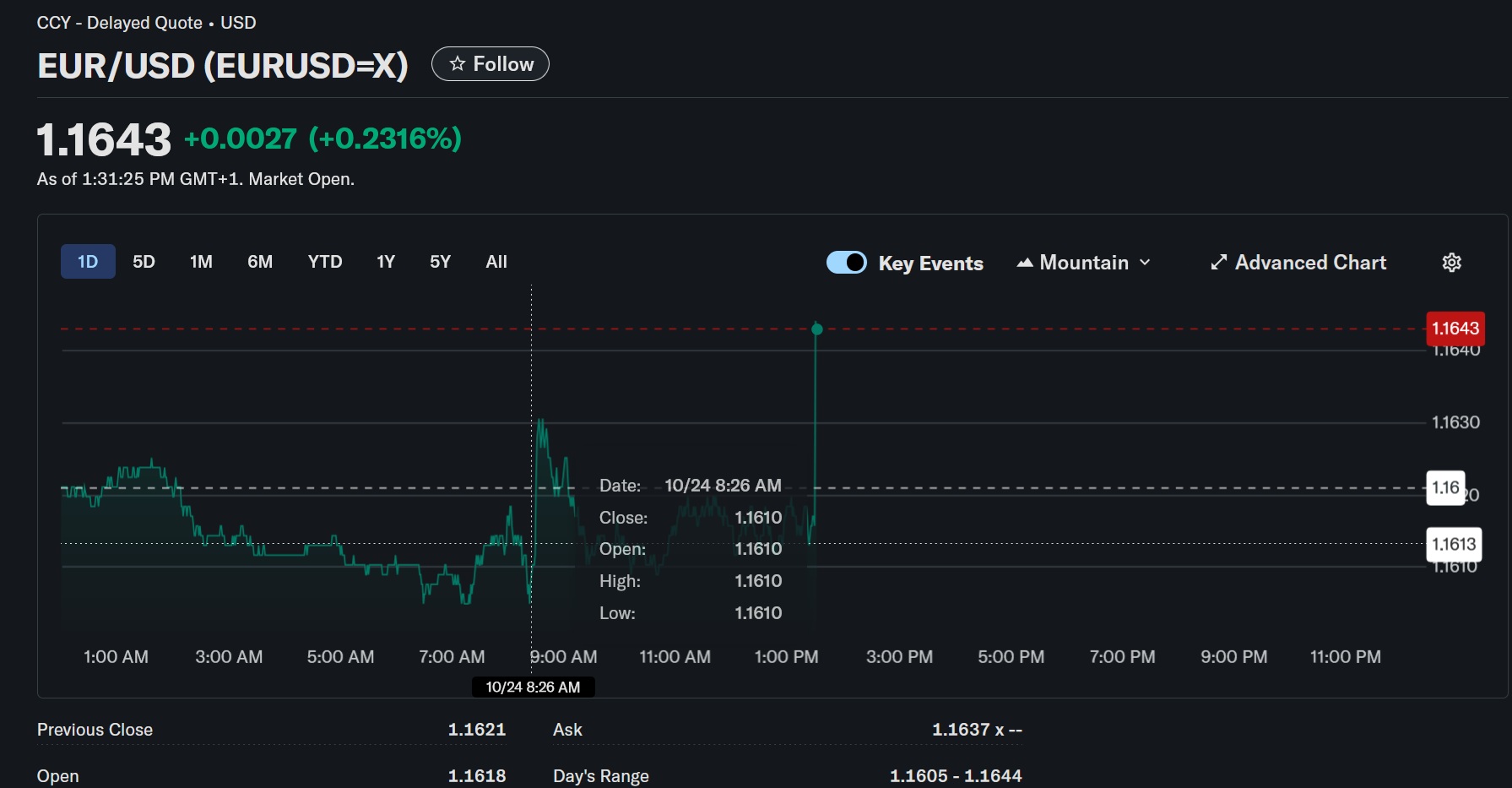This screenshot has height=788, width=1512.
Task: Open the Mountain chart type dropdown
Action: pyautogui.click(x=1084, y=263)
